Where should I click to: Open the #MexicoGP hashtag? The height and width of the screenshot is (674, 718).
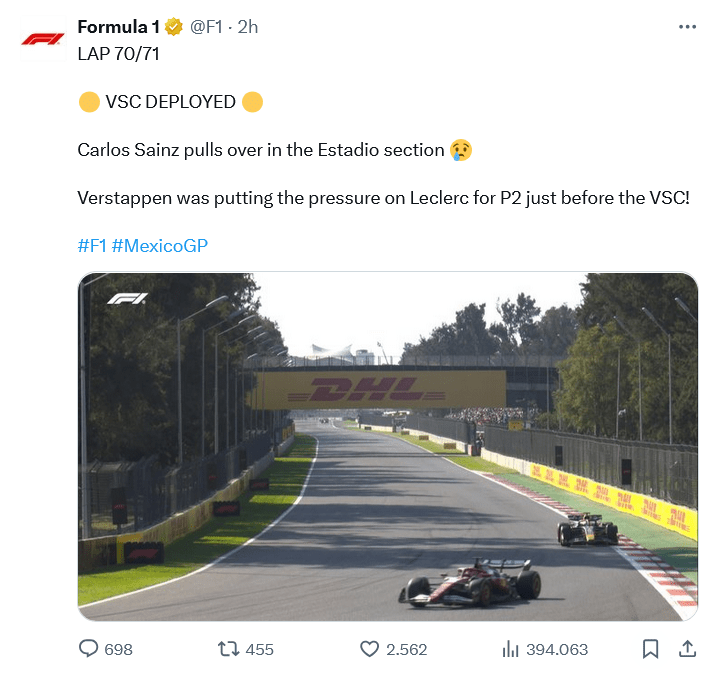160,246
